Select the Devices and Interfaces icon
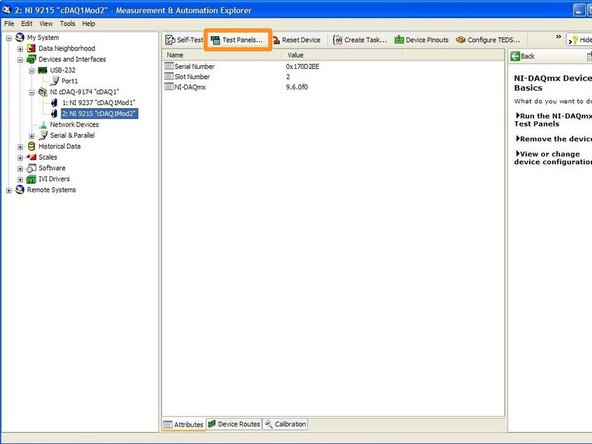Image resolution: width=592 pixels, height=444 pixels. (x=31, y=59)
